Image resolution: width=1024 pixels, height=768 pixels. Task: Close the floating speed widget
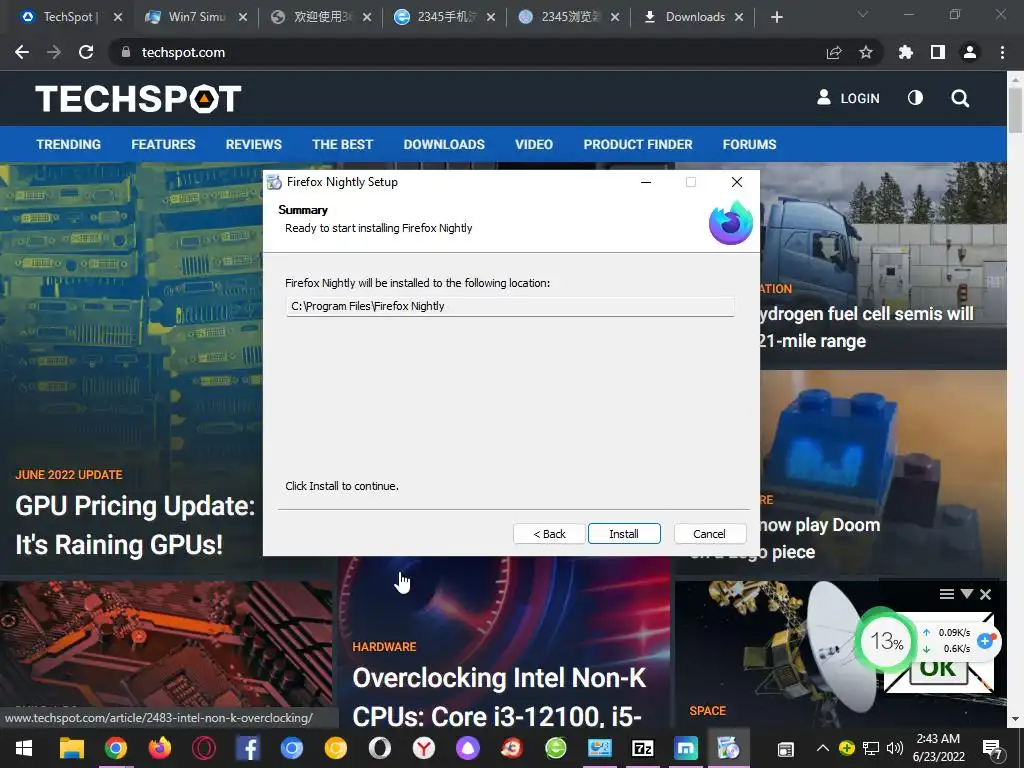tap(985, 594)
